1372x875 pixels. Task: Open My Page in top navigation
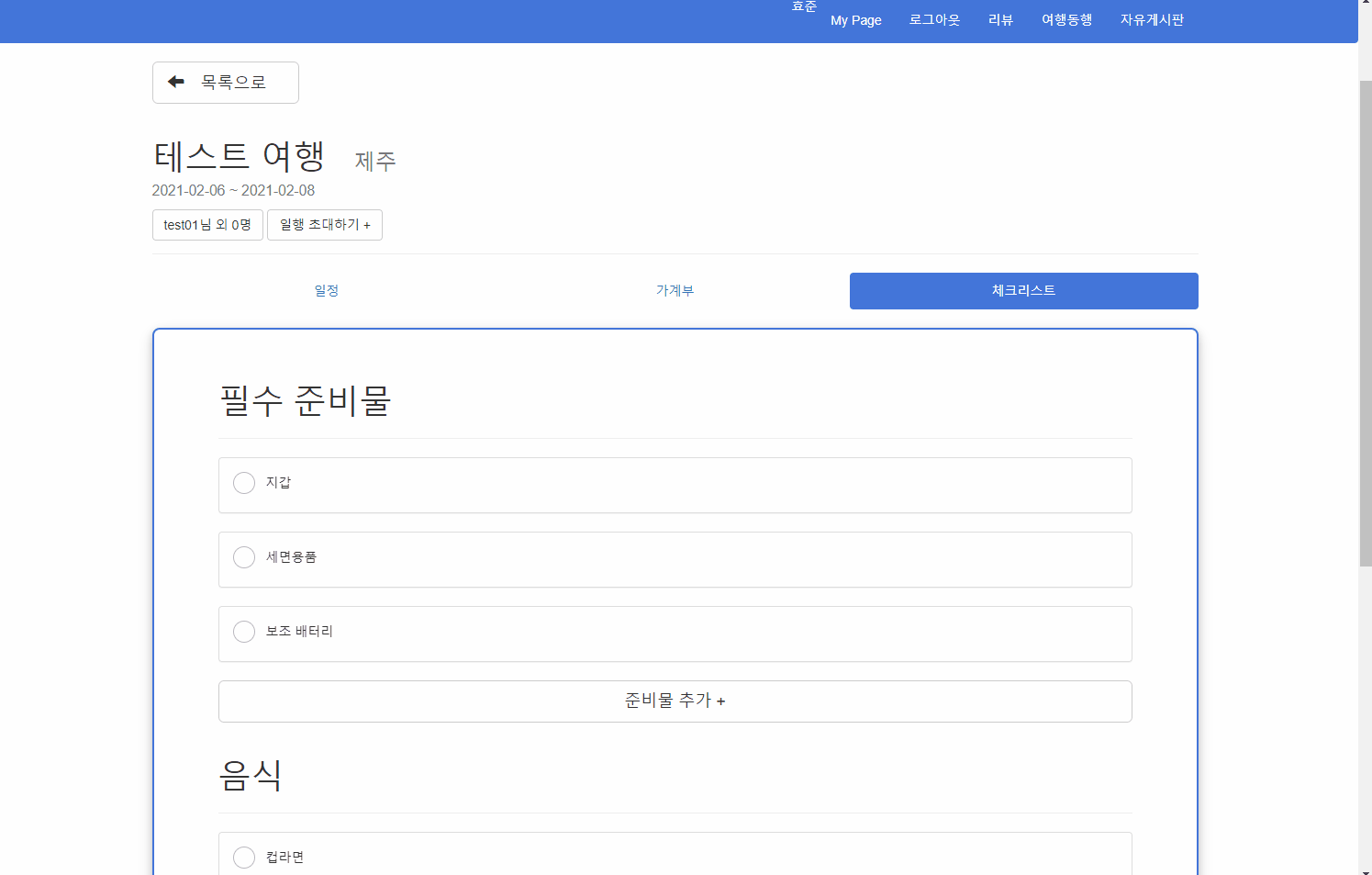pyautogui.click(x=856, y=20)
